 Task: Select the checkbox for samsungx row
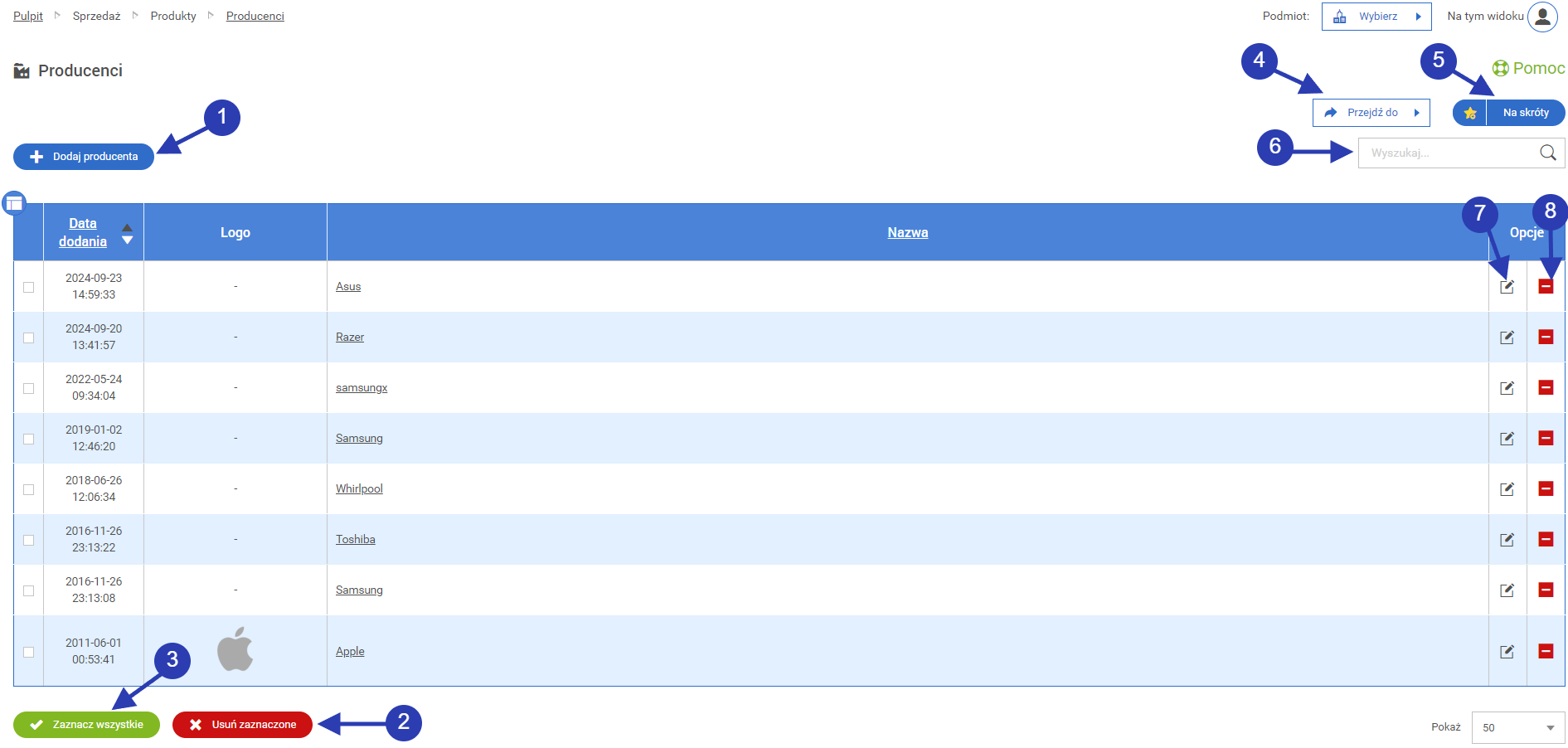(29, 388)
